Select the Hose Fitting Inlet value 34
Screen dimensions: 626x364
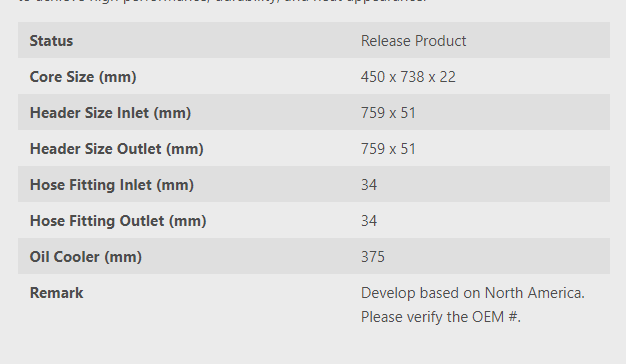click(369, 185)
